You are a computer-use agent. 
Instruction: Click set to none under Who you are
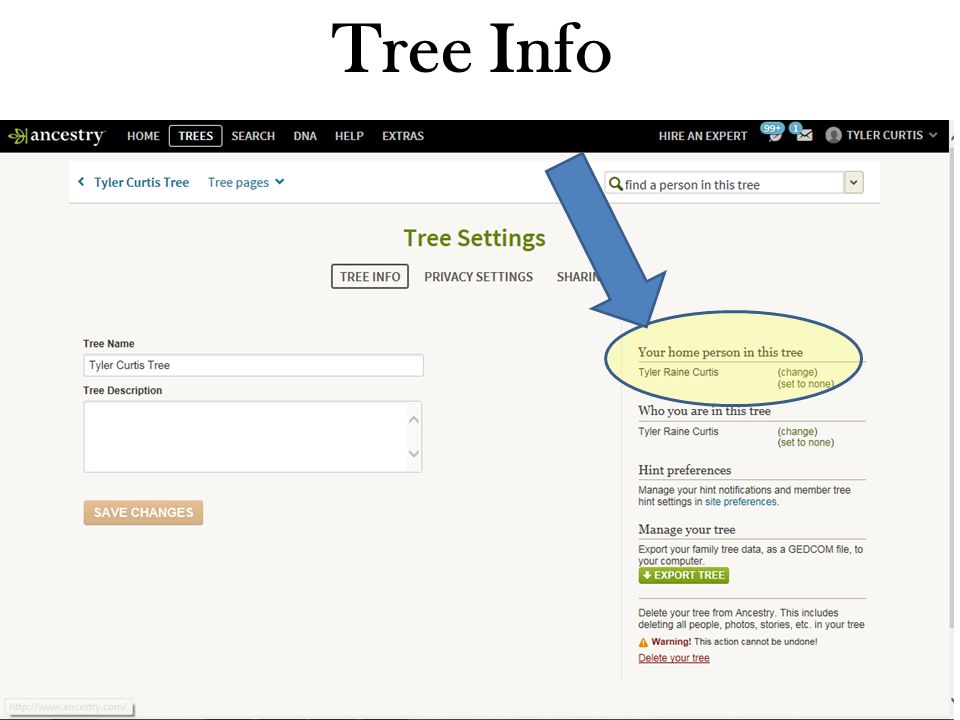tap(806, 443)
